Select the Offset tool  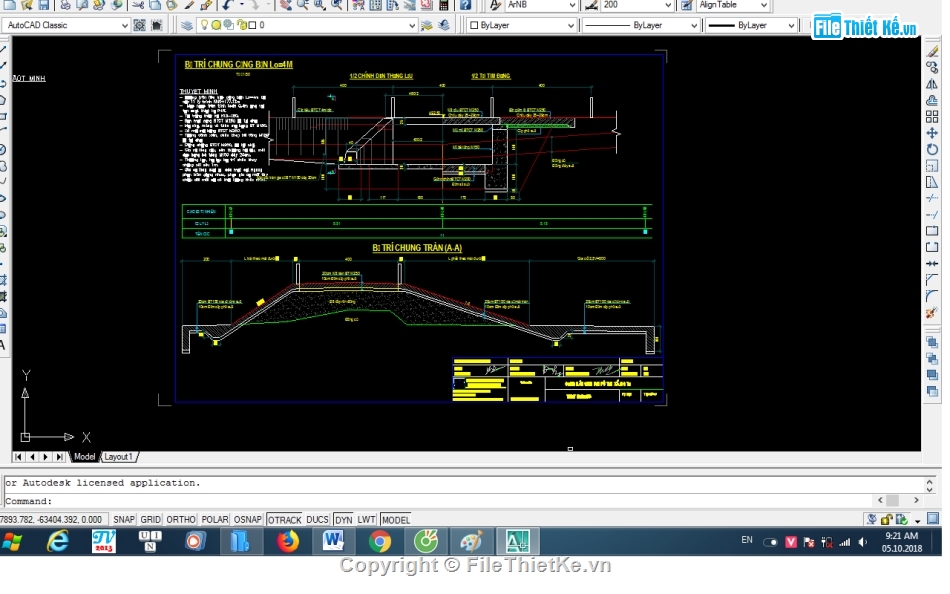click(932, 101)
